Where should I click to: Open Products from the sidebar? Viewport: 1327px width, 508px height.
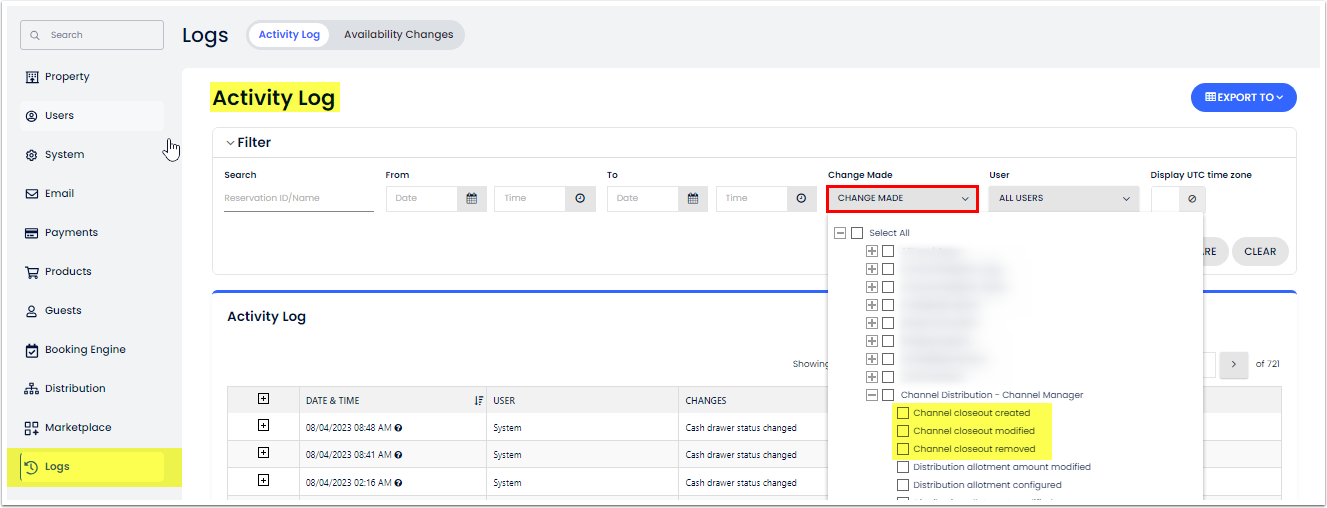[x=68, y=272]
